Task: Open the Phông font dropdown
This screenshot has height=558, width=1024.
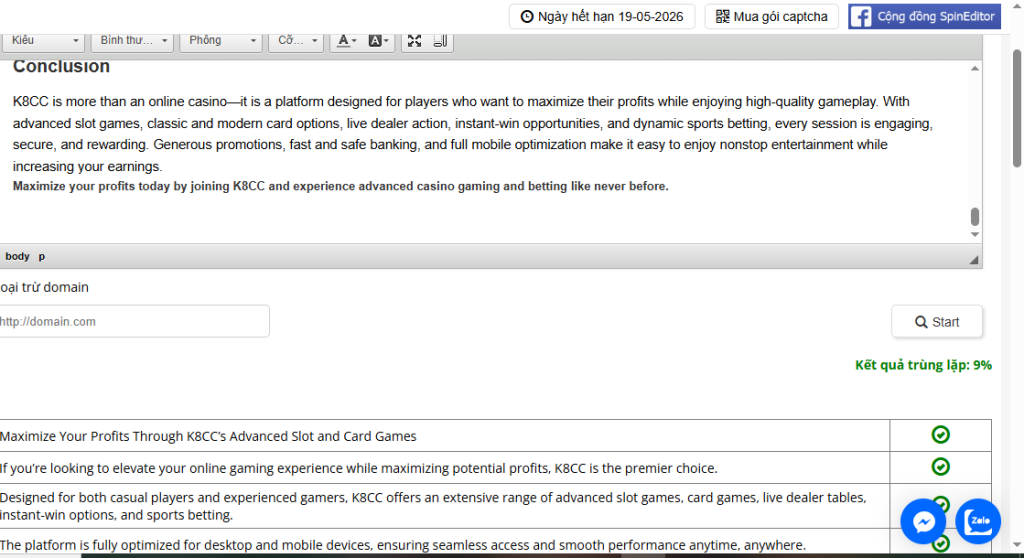Action: pos(221,41)
